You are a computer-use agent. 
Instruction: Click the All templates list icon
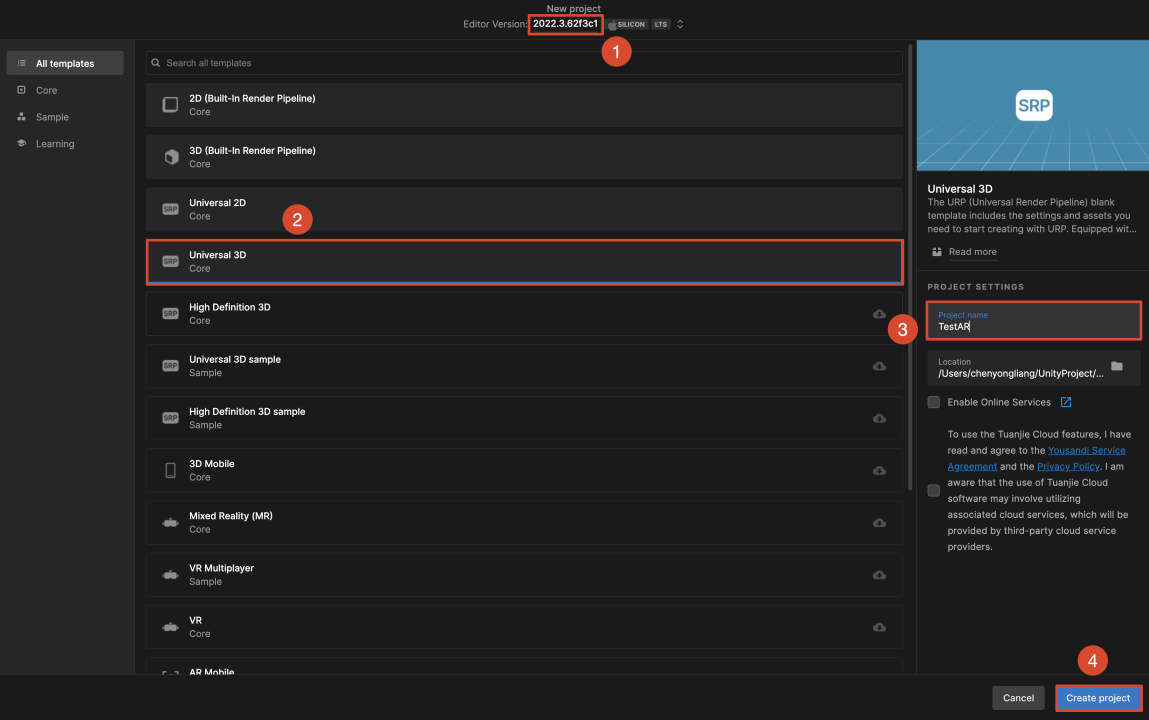tap(22, 63)
